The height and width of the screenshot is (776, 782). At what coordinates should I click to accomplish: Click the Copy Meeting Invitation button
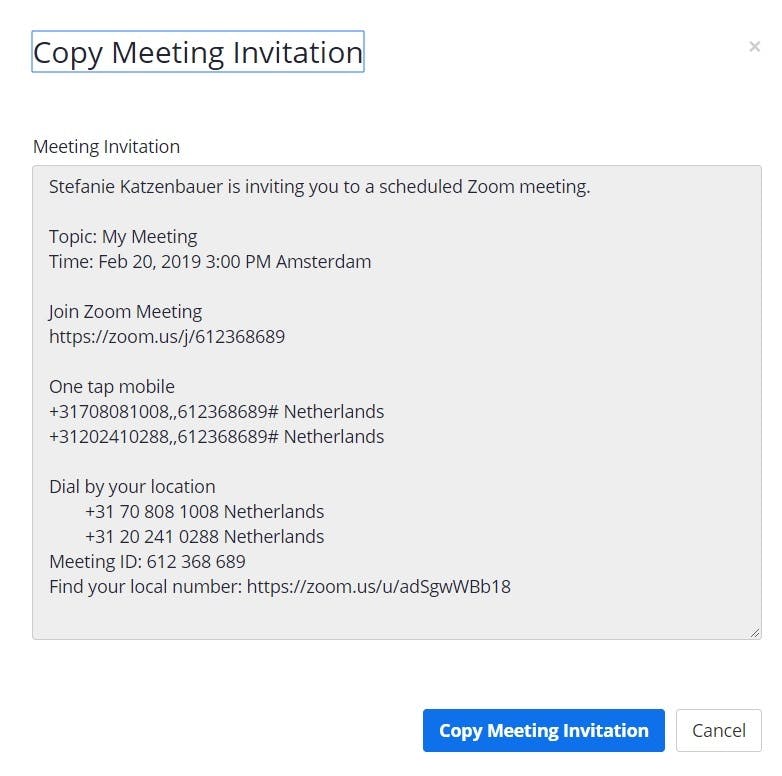pyautogui.click(x=543, y=731)
